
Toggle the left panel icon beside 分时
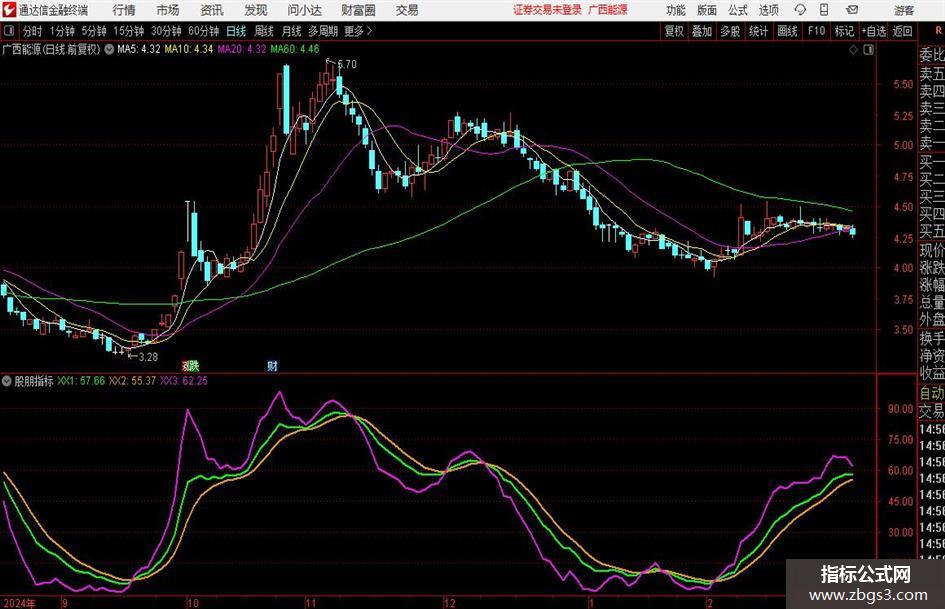9,31
